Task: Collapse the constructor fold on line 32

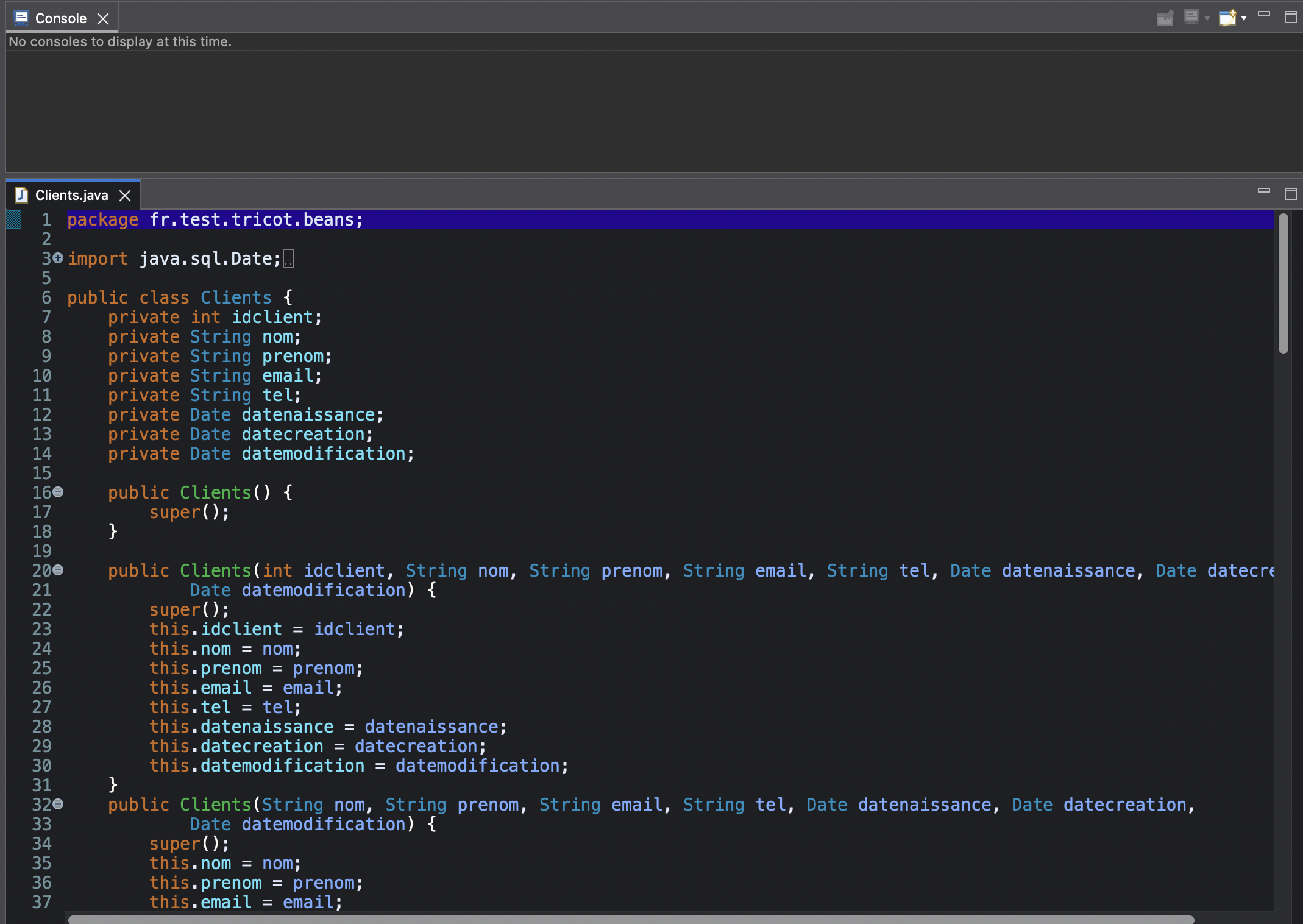Action: click(x=58, y=804)
